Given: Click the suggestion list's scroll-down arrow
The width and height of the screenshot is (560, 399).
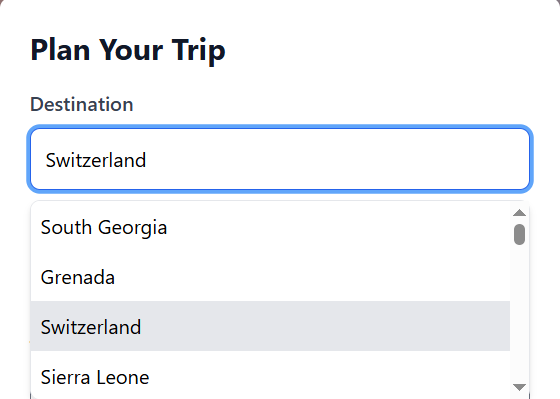Looking at the screenshot, I should pos(519,387).
